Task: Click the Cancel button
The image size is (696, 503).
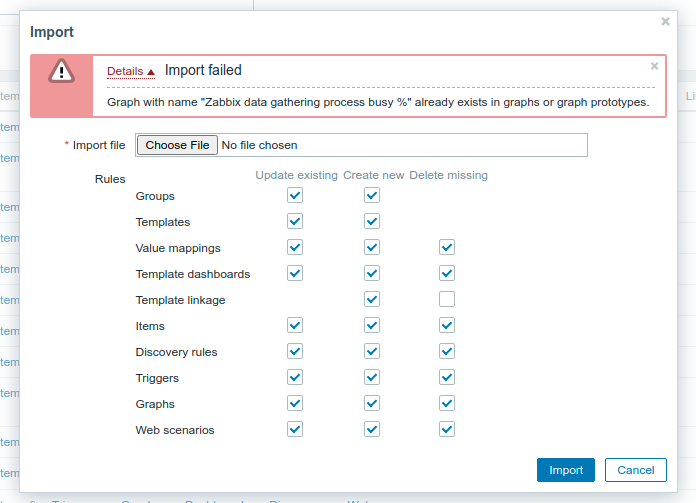Action: click(x=636, y=470)
